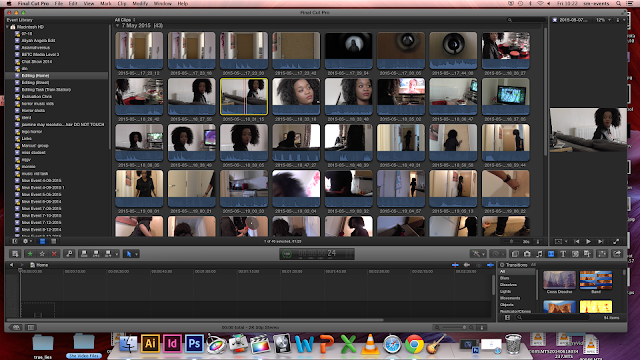
Task: Adjust the timeline zoom slider
Action: click(454, 327)
